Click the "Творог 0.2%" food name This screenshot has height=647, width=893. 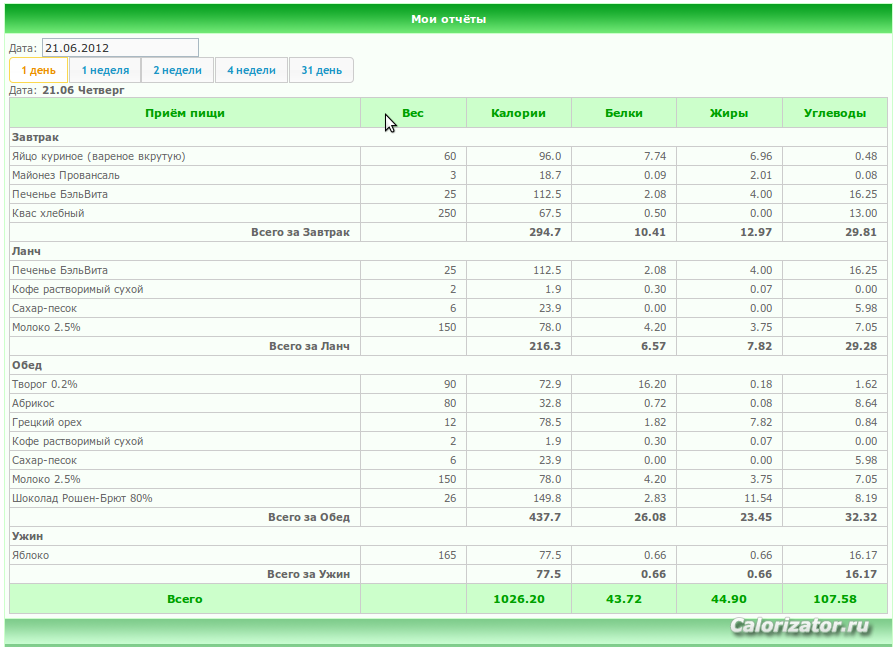coord(45,384)
